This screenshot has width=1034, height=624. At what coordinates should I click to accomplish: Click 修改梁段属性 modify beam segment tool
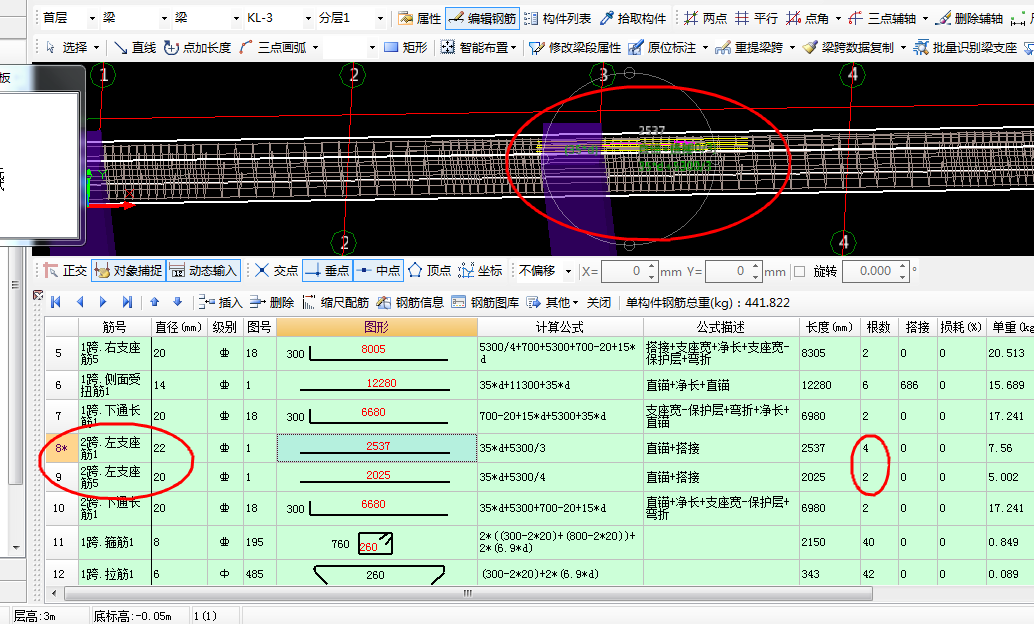(x=575, y=47)
